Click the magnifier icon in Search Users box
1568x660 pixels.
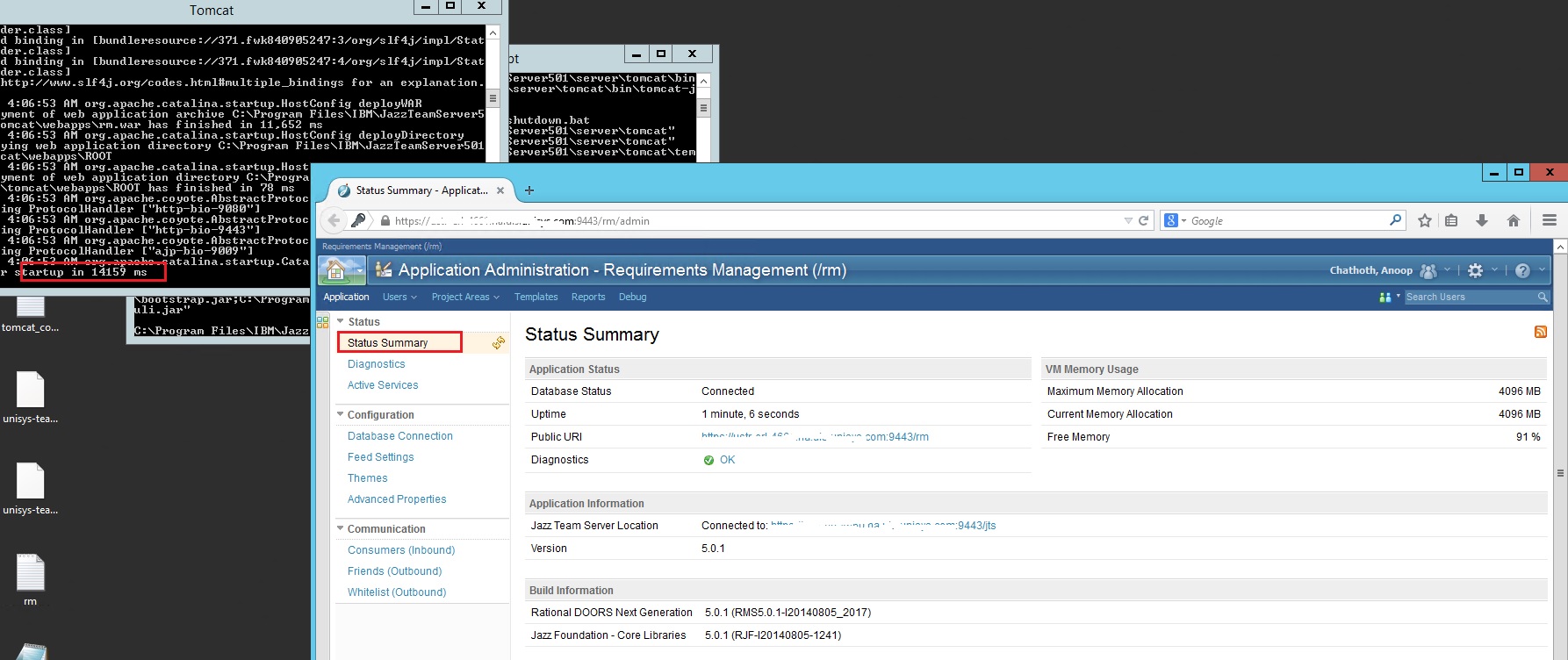1542,298
